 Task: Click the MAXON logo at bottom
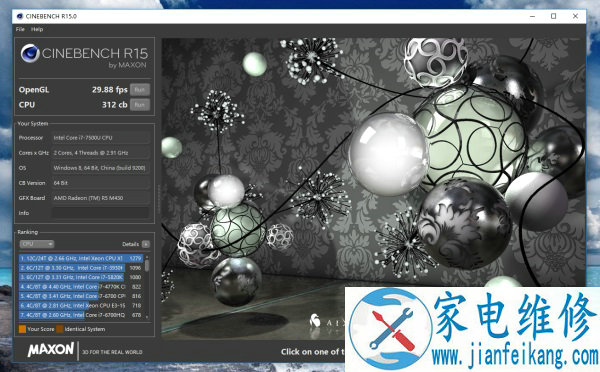(51, 349)
